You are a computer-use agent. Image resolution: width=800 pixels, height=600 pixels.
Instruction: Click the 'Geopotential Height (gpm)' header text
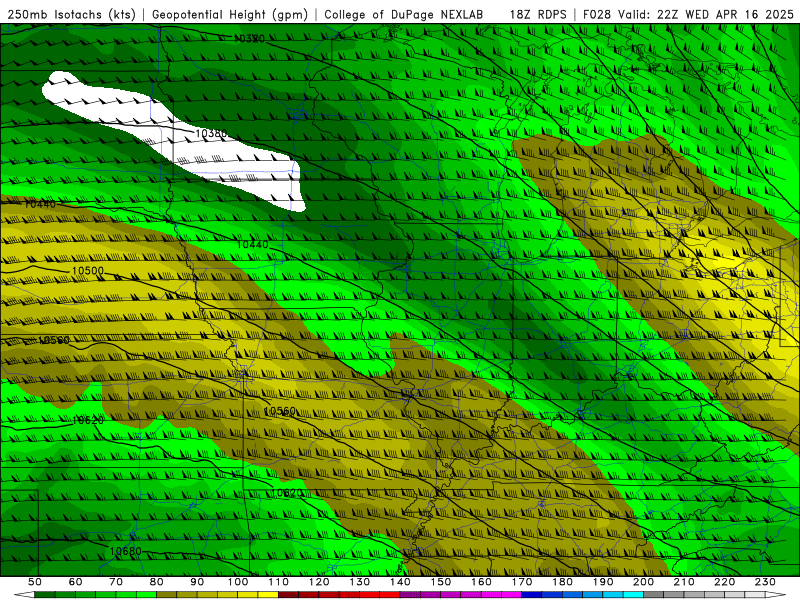230,14
